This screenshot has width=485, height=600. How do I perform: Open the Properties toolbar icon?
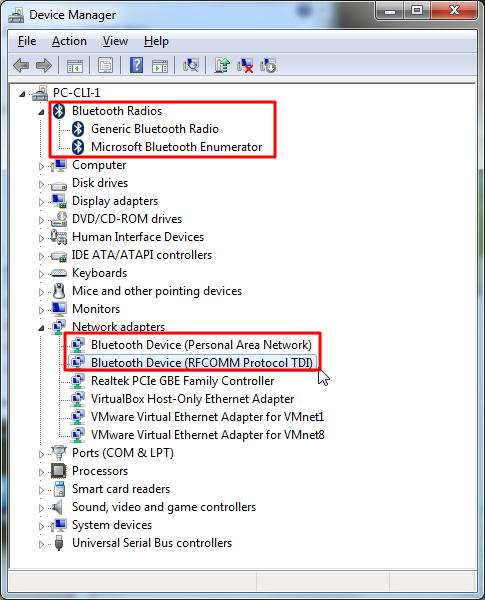click(x=105, y=65)
